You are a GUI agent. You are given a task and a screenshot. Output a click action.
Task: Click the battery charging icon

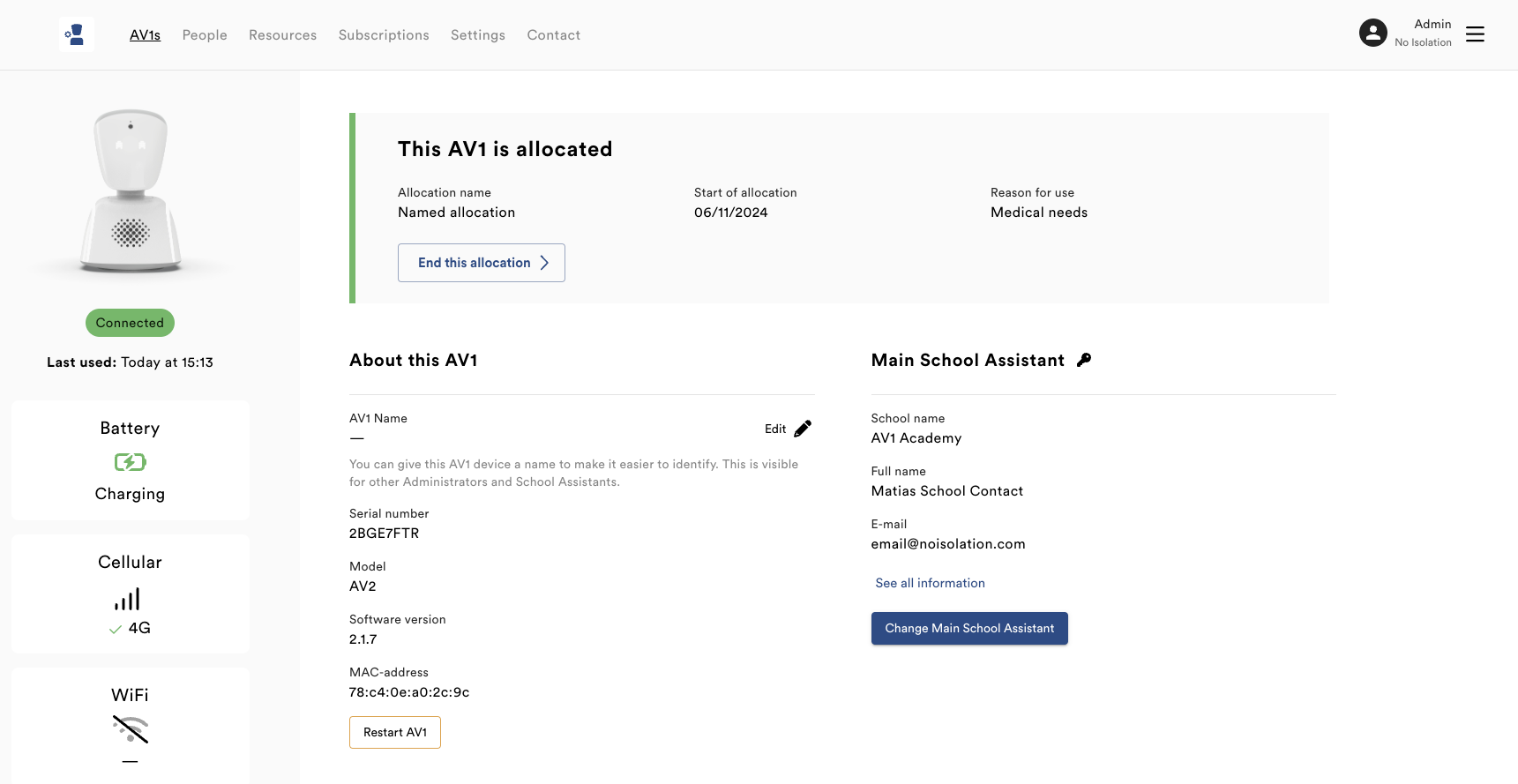[131, 462]
